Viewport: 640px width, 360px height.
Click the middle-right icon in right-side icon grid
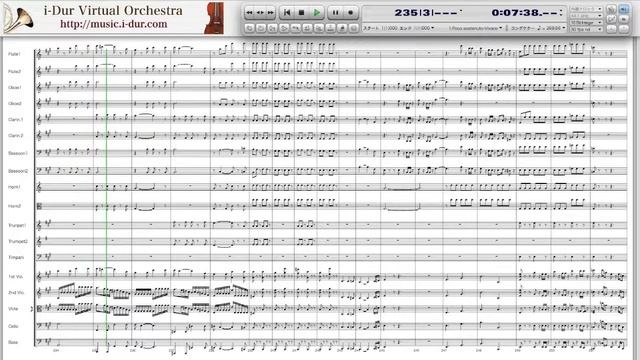(x=624, y=19)
